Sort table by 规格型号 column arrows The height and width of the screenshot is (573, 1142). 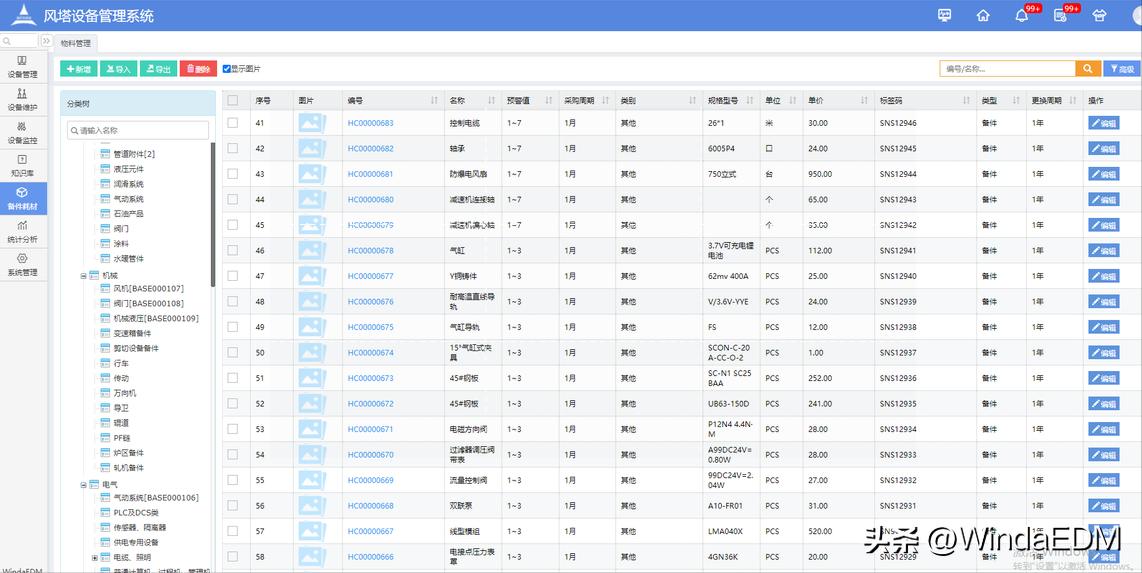[749, 100]
